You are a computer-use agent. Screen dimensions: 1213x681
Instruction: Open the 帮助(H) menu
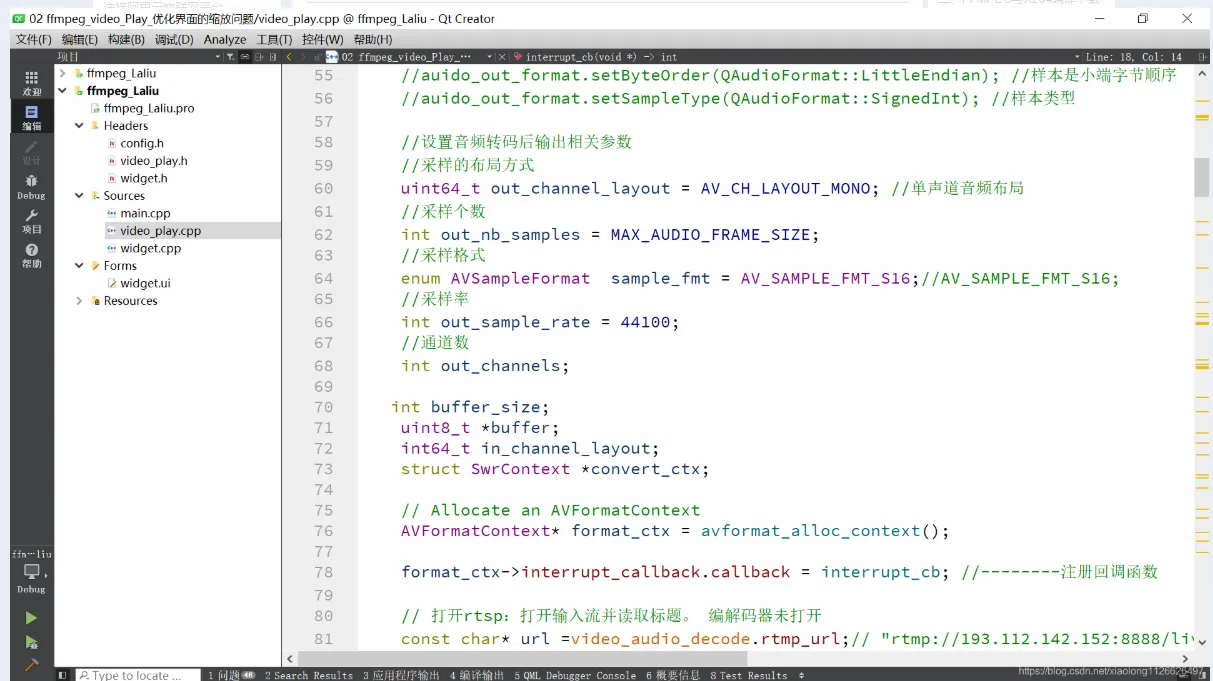pos(372,39)
